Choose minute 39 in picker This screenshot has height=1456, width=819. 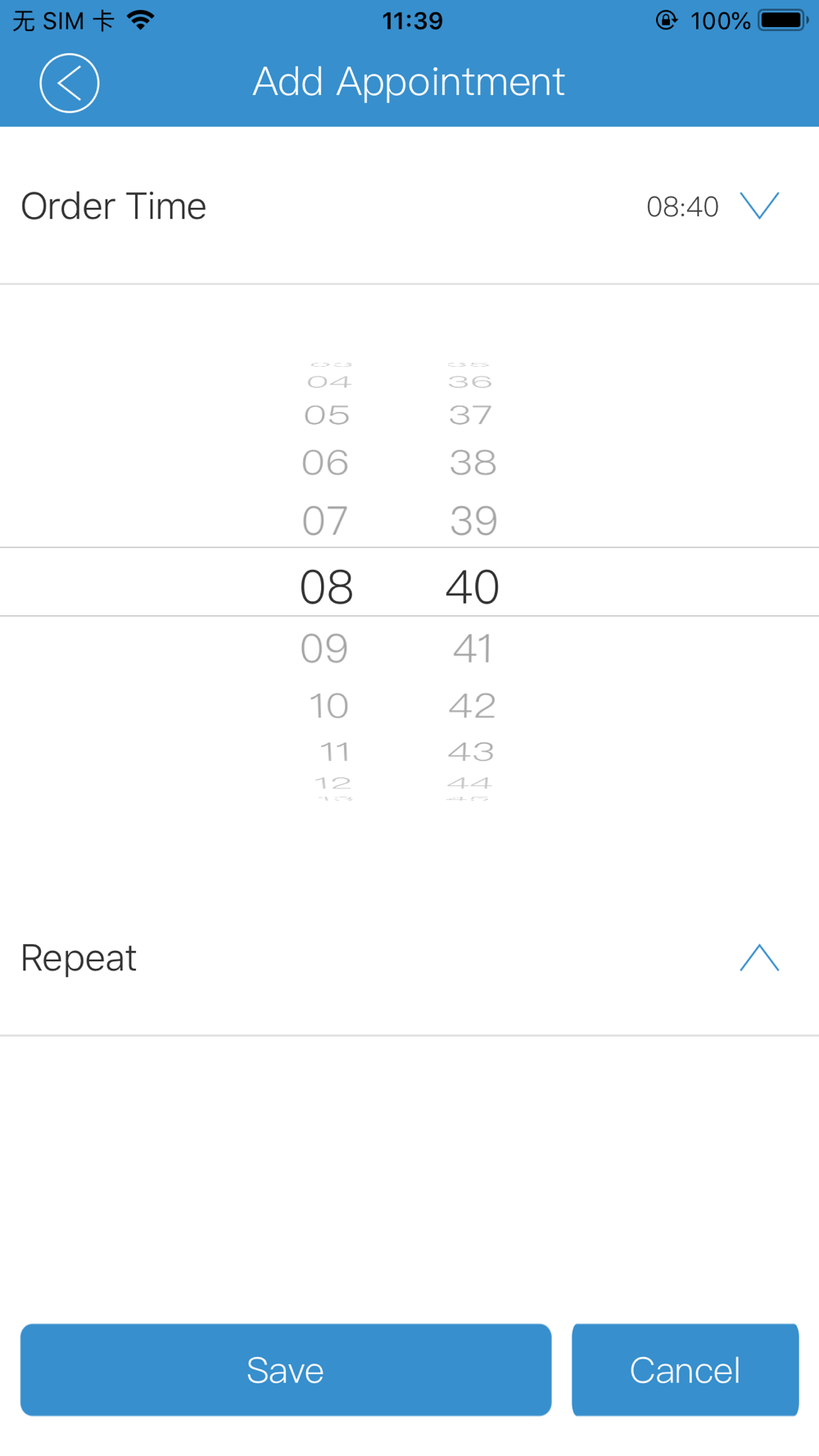coord(473,521)
